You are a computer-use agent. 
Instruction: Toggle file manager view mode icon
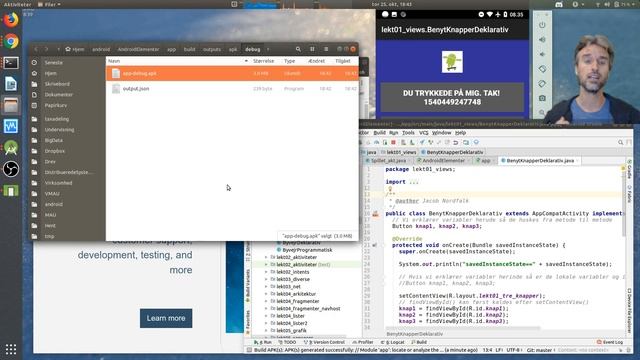coord(312,49)
